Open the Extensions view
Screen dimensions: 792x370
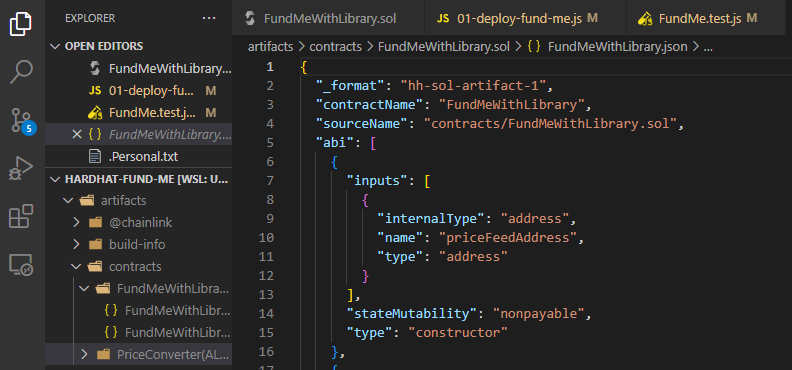(x=21, y=216)
